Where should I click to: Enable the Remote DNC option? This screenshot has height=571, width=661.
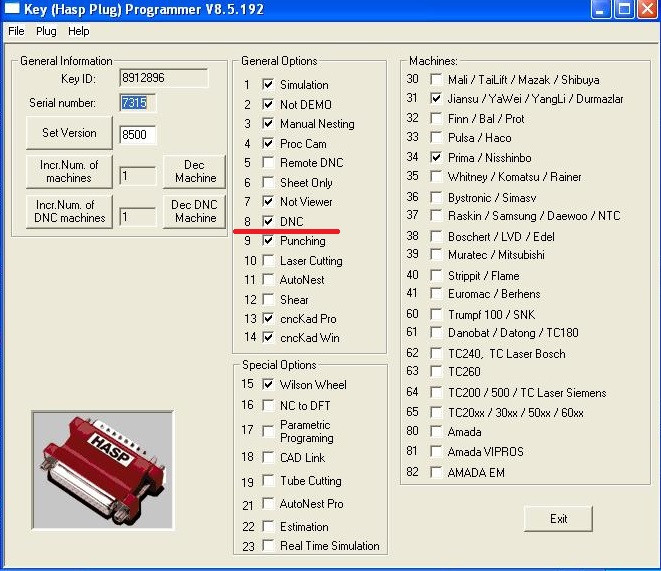[x=268, y=162]
